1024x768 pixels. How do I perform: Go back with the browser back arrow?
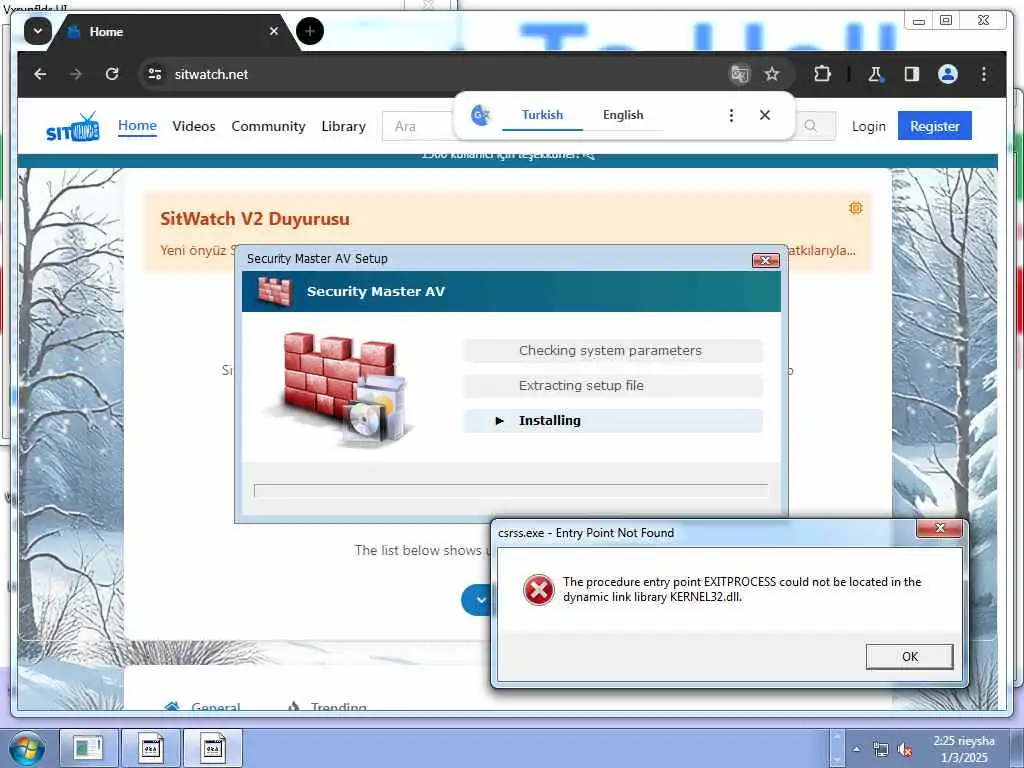(40, 74)
